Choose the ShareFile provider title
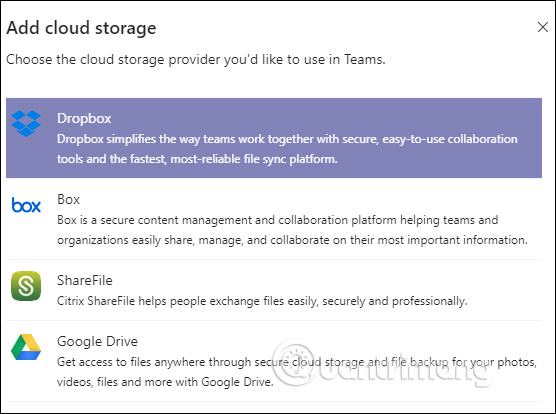This screenshot has height=414, width=556. (85, 280)
